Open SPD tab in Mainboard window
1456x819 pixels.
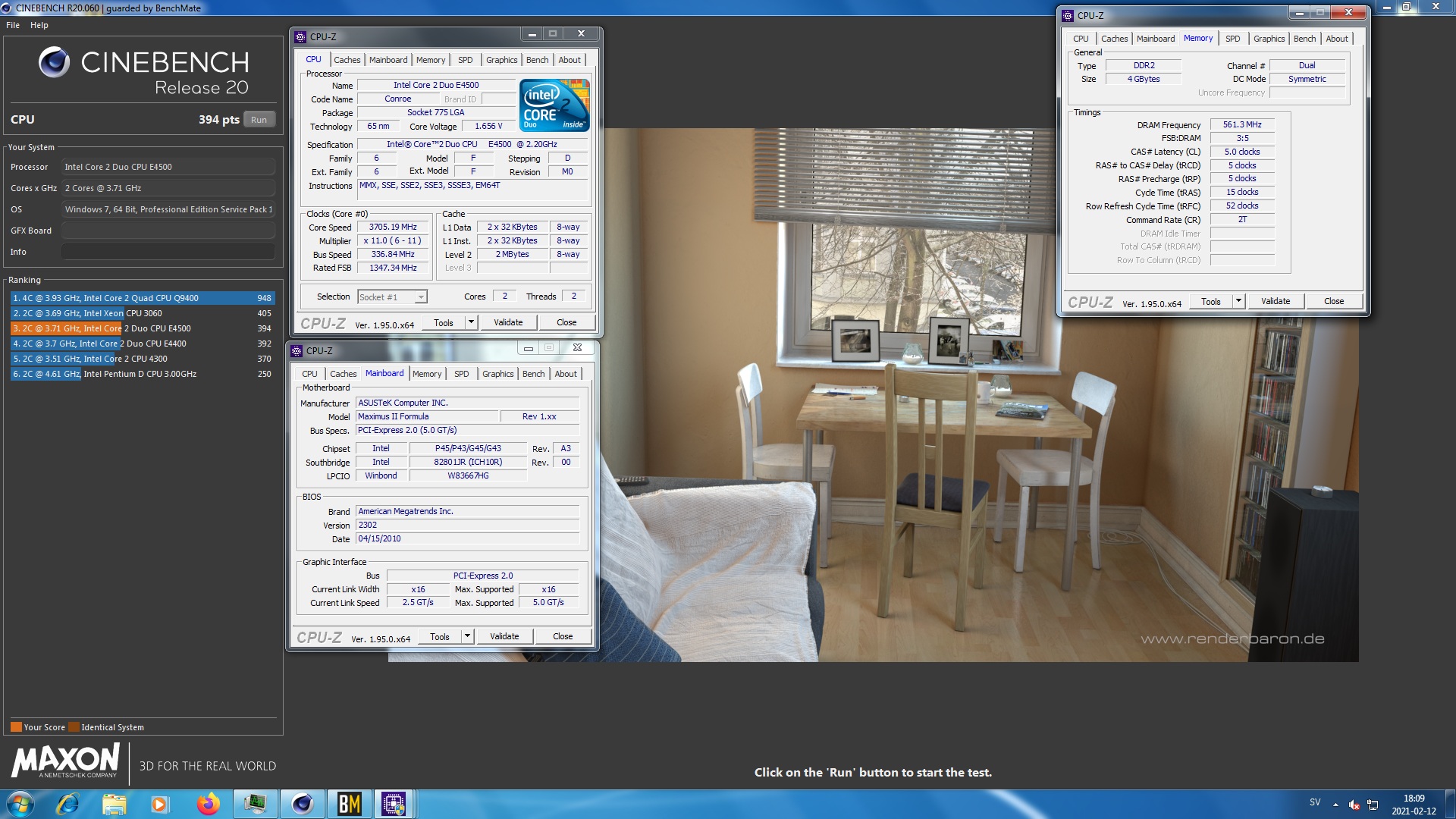click(x=461, y=374)
